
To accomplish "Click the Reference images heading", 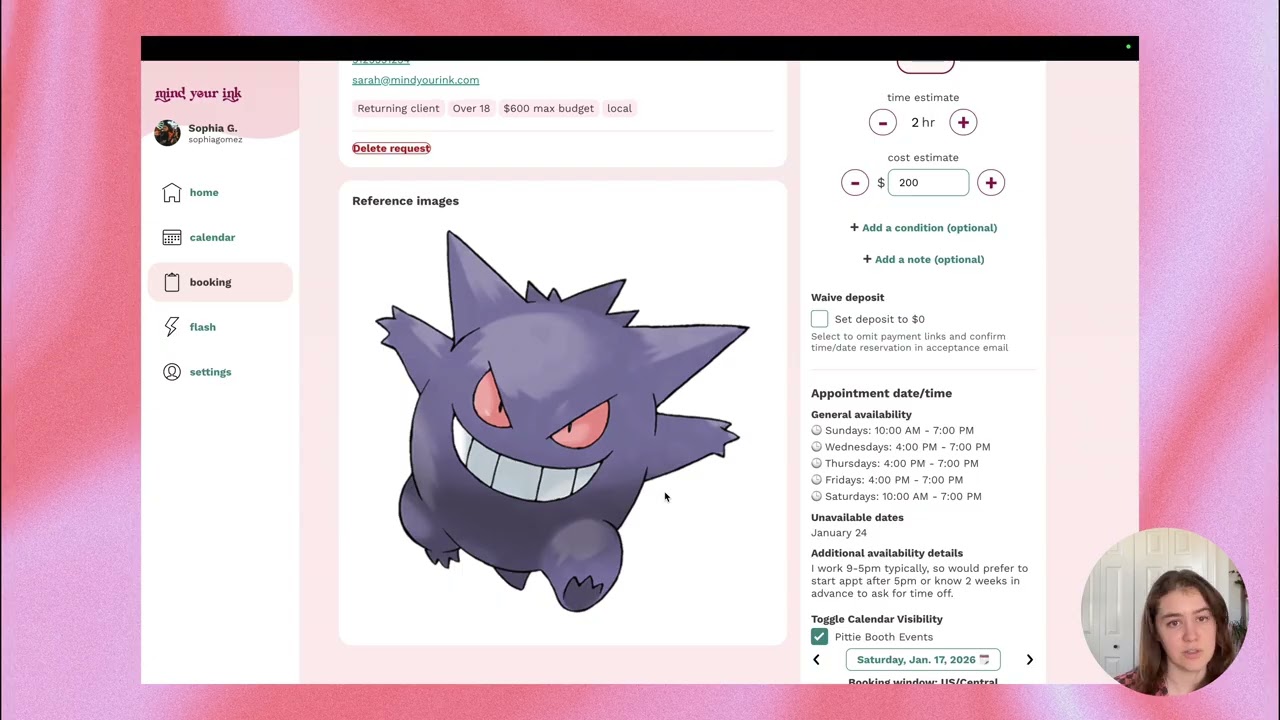I will point(405,201).
